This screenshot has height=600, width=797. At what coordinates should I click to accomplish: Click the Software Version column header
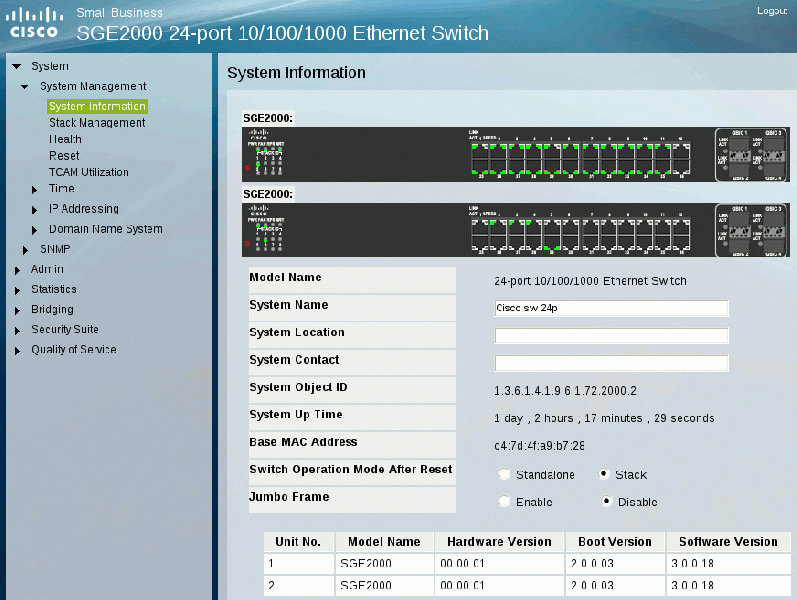point(728,542)
